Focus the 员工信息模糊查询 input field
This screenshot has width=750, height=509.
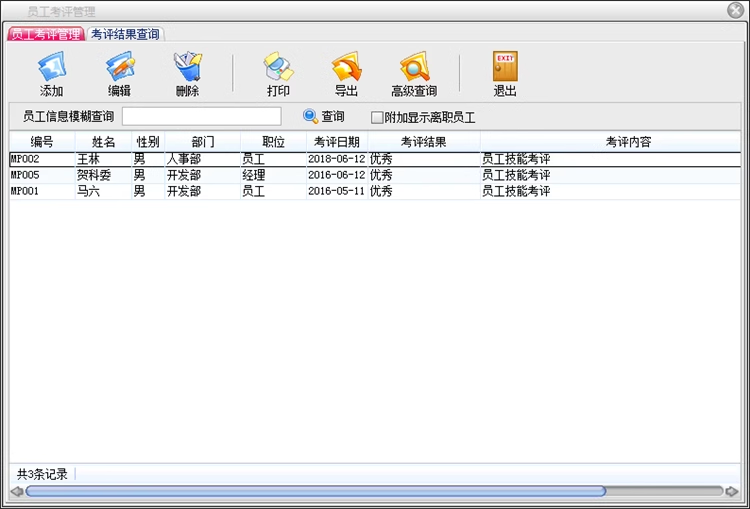click(x=201, y=116)
